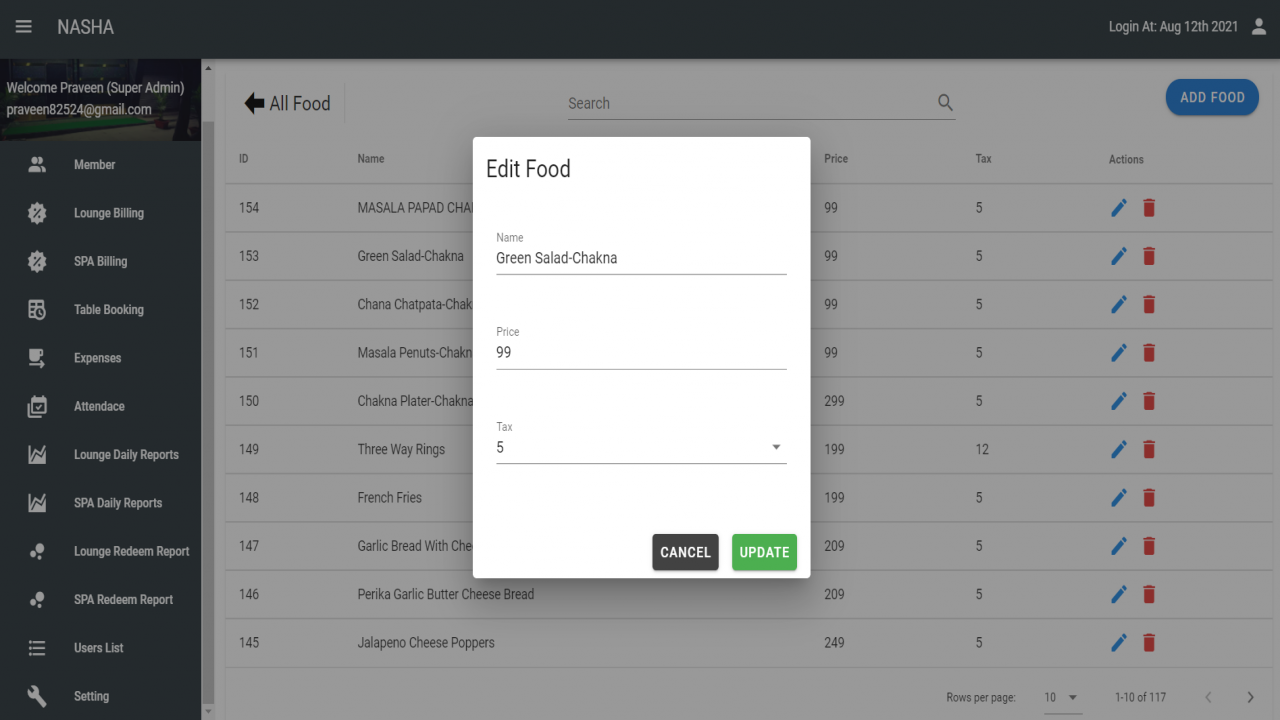The image size is (1280, 720).
Task: Go to next page of food list
Action: point(1250,697)
